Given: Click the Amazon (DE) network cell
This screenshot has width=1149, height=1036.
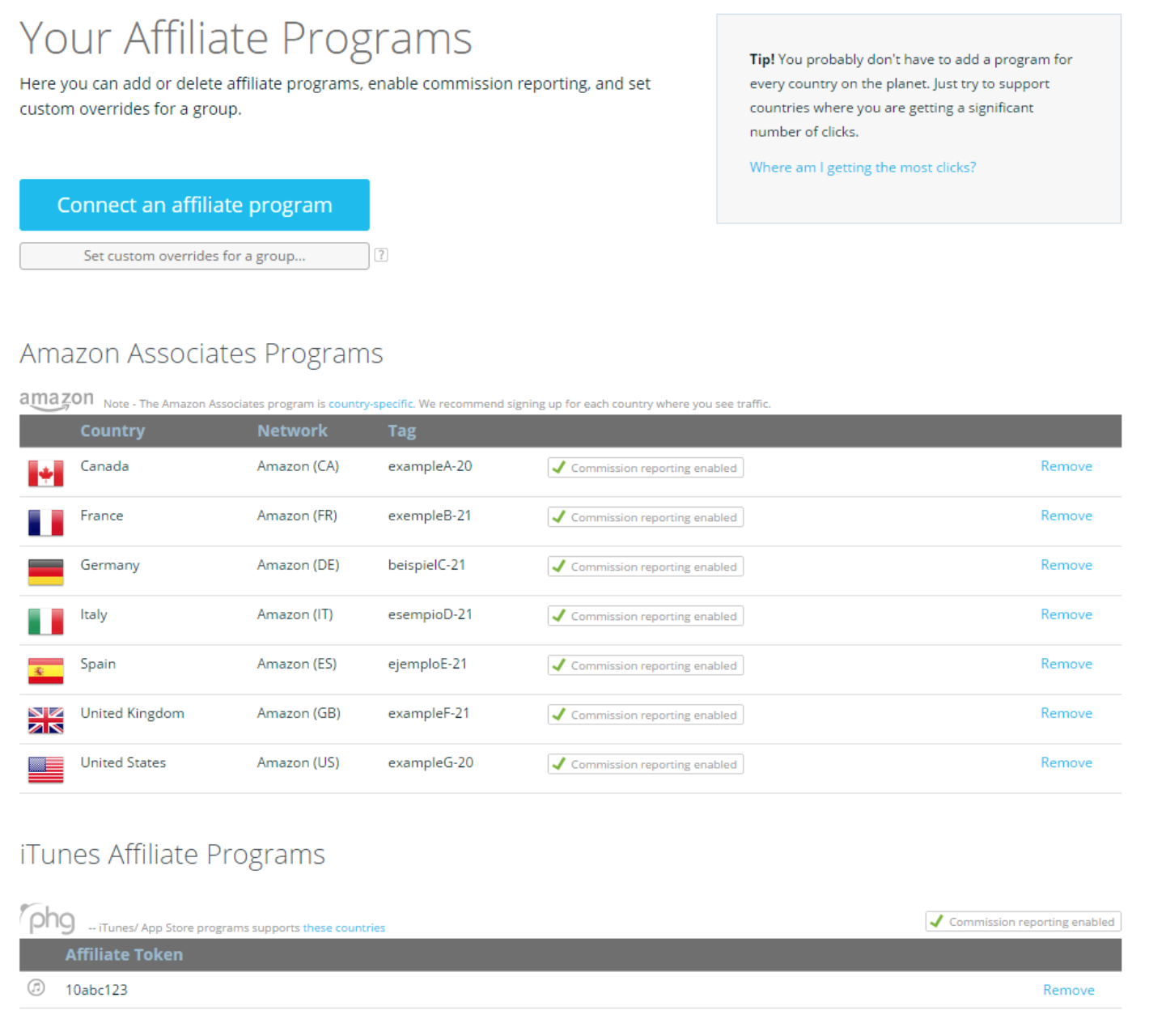Looking at the screenshot, I should [298, 565].
